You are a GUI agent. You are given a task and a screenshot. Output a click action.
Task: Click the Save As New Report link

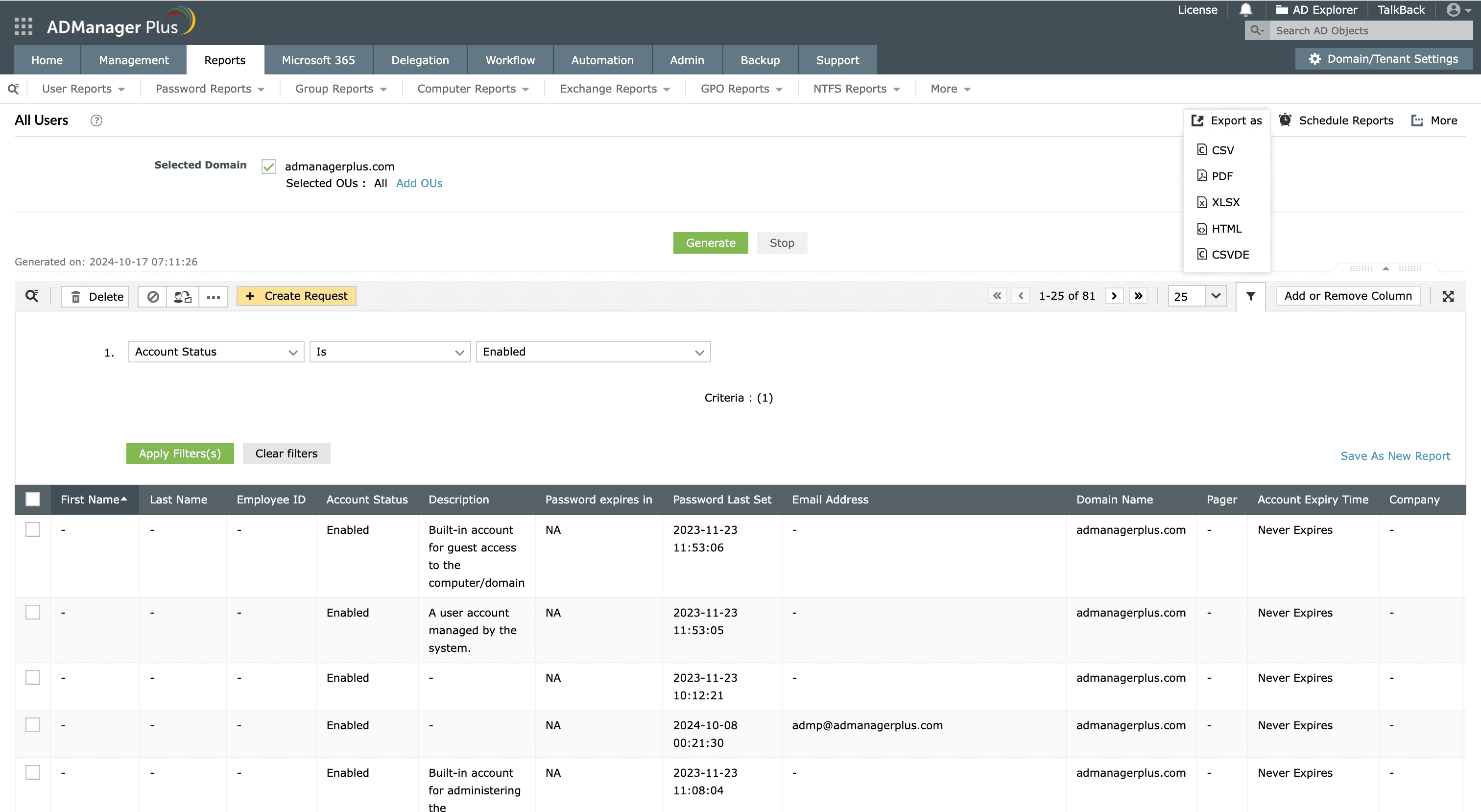tap(1395, 456)
